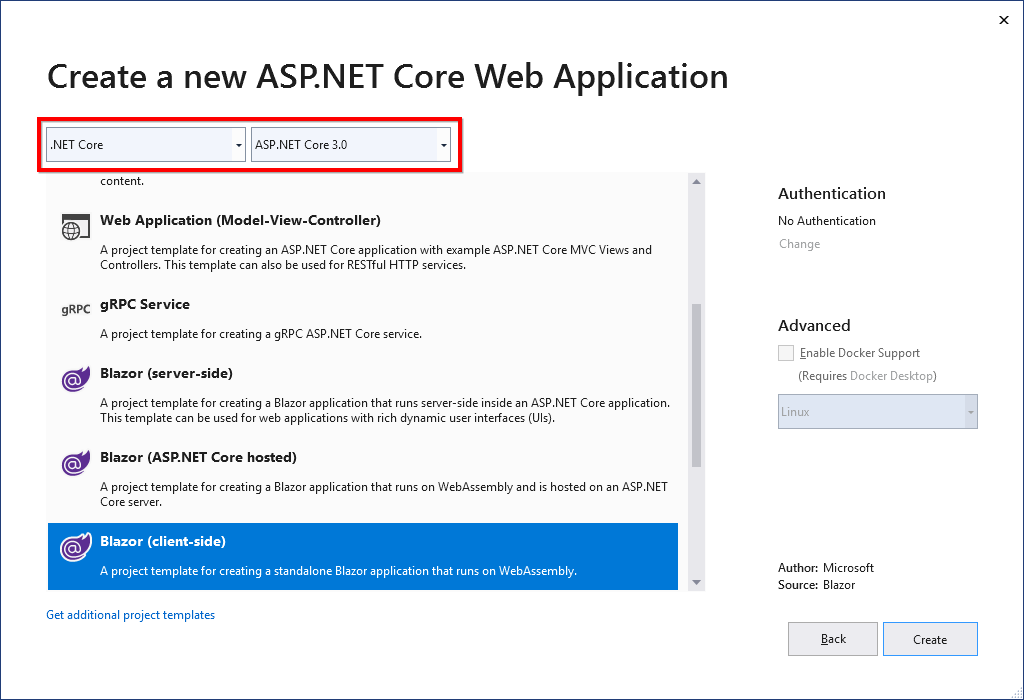Image resolution: width=1024 pixels, height=700 pixels.
Task: Click the gRPC Service template icon
Action: (75, 310)
